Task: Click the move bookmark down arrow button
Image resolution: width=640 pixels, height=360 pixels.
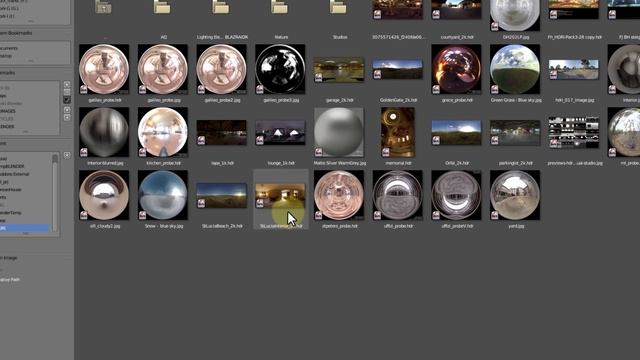Action: 67,118
